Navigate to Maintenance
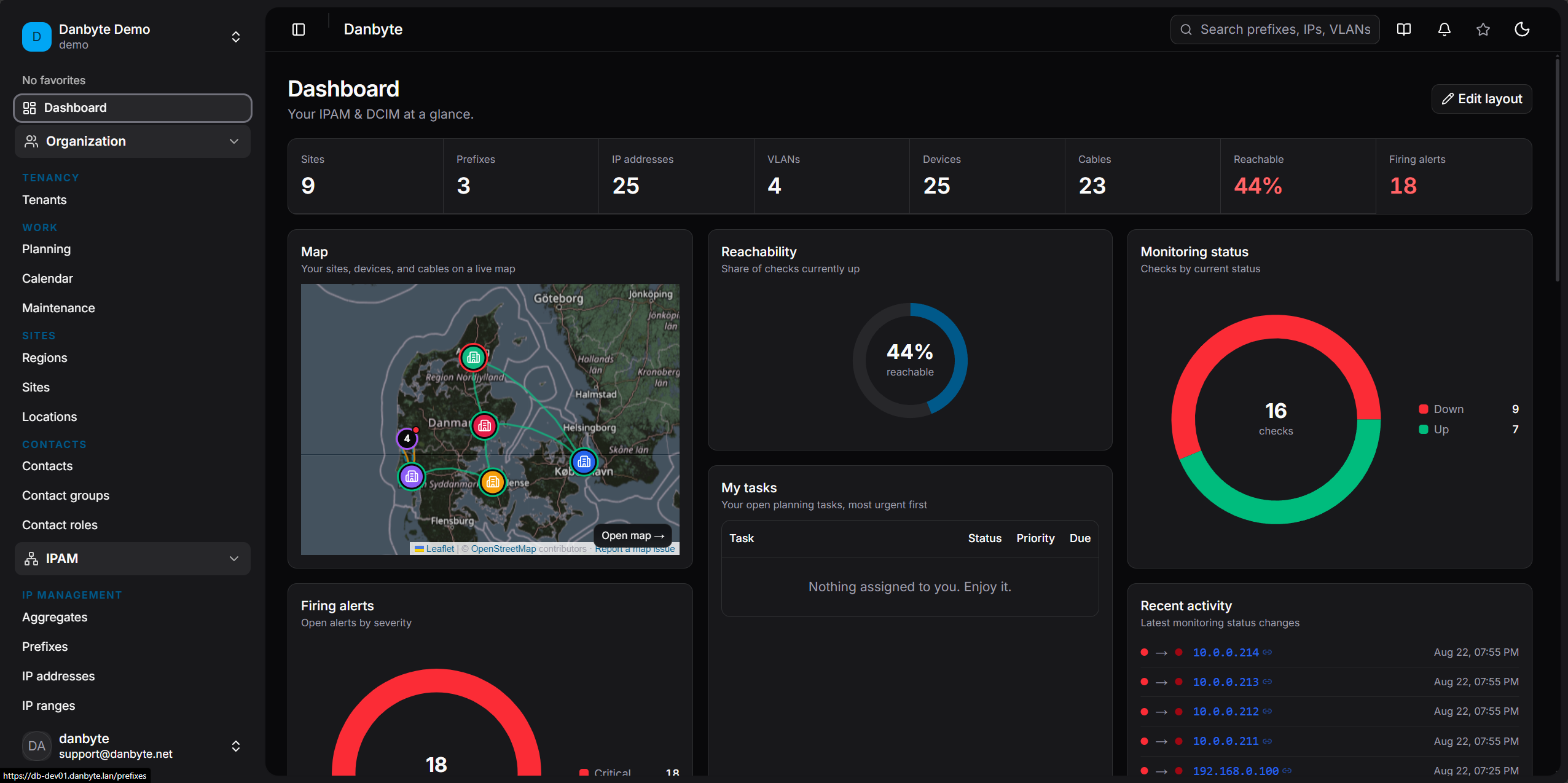 click(58, 308)
